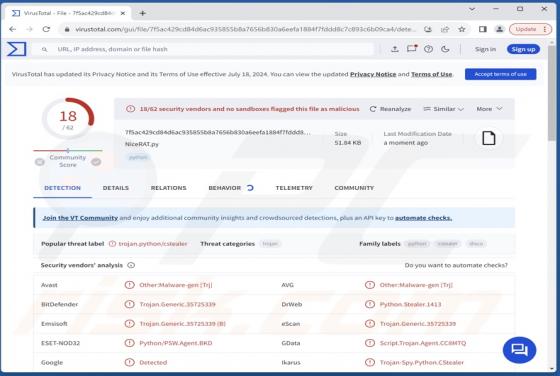The height and width of the screenshot is (376, 560).
Task: Open the VirusTotal logo home icon
Action: (x=16, y=49)
